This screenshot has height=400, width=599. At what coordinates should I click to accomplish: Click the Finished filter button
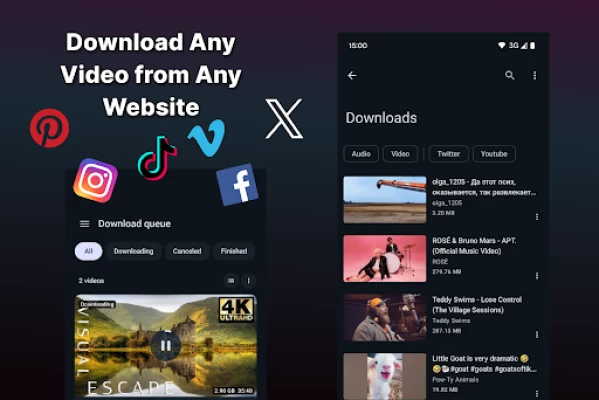click(x=234, y=251)
